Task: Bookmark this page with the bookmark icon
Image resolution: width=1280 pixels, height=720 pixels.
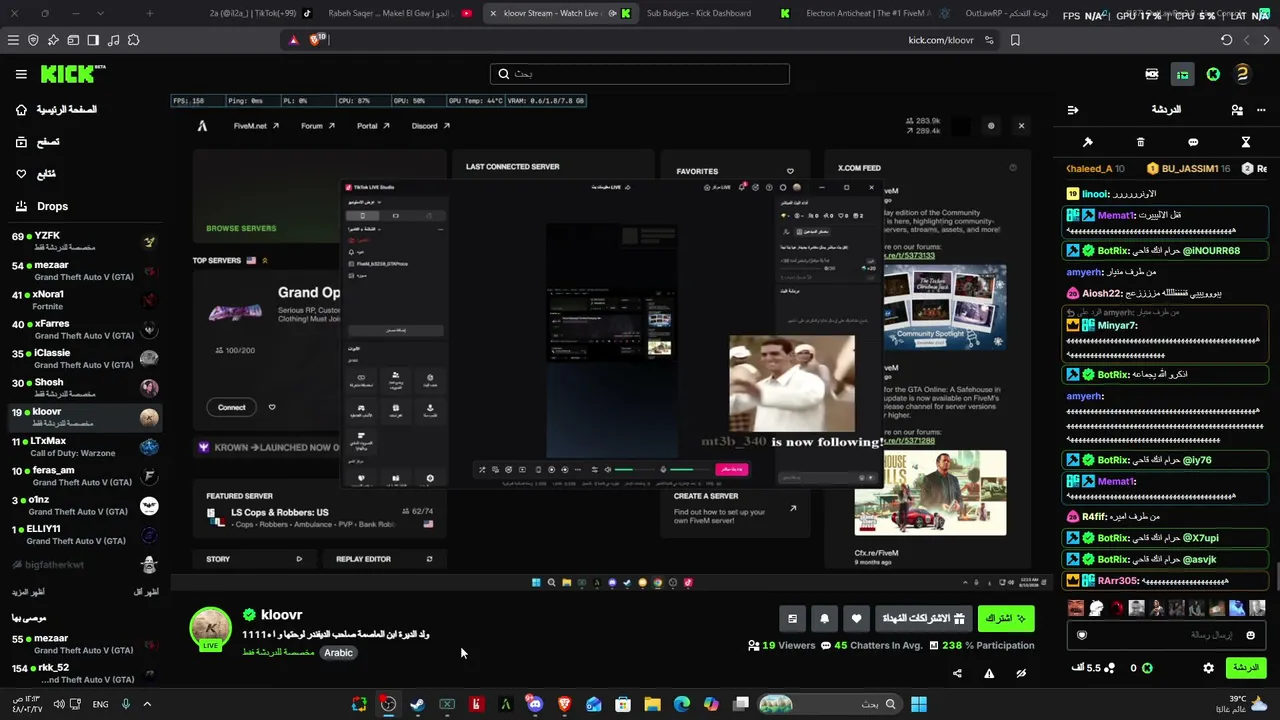Action: (x=1015, y=40)
